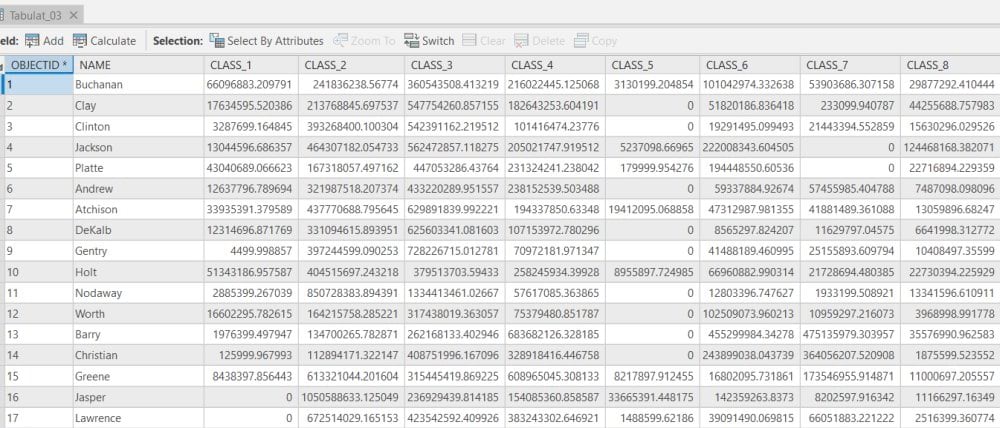Screen dimensions: 1000x428
Task: Click cell value 33665391.448175
Action: pos(652,397)
